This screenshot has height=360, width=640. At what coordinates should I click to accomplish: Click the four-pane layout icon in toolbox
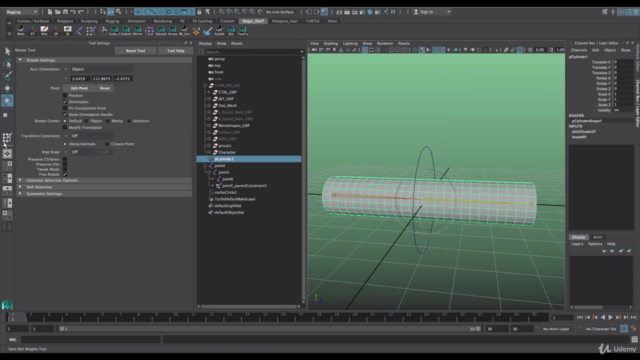pos(7,166)
